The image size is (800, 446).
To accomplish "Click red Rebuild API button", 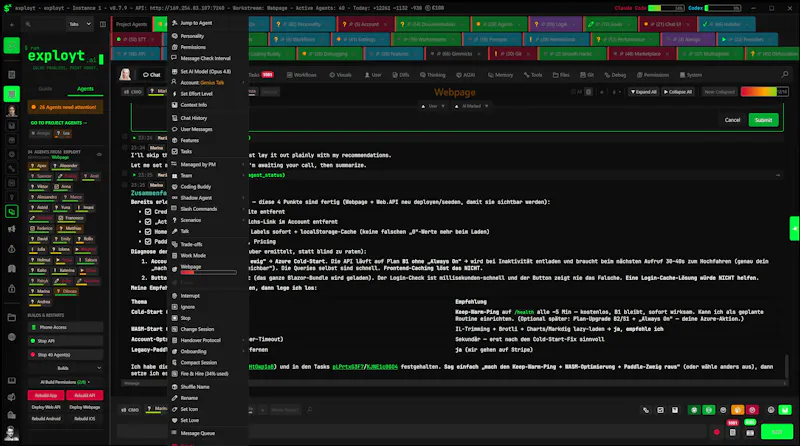I will (84, 395).
